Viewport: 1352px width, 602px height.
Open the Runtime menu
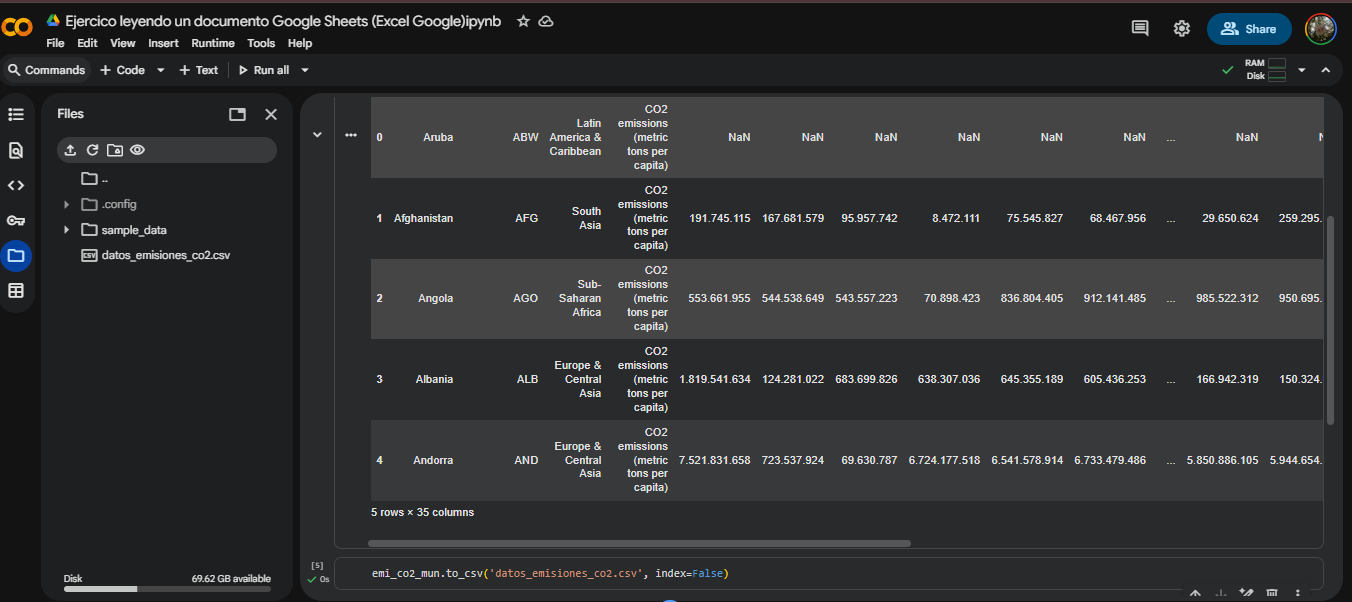212,43
